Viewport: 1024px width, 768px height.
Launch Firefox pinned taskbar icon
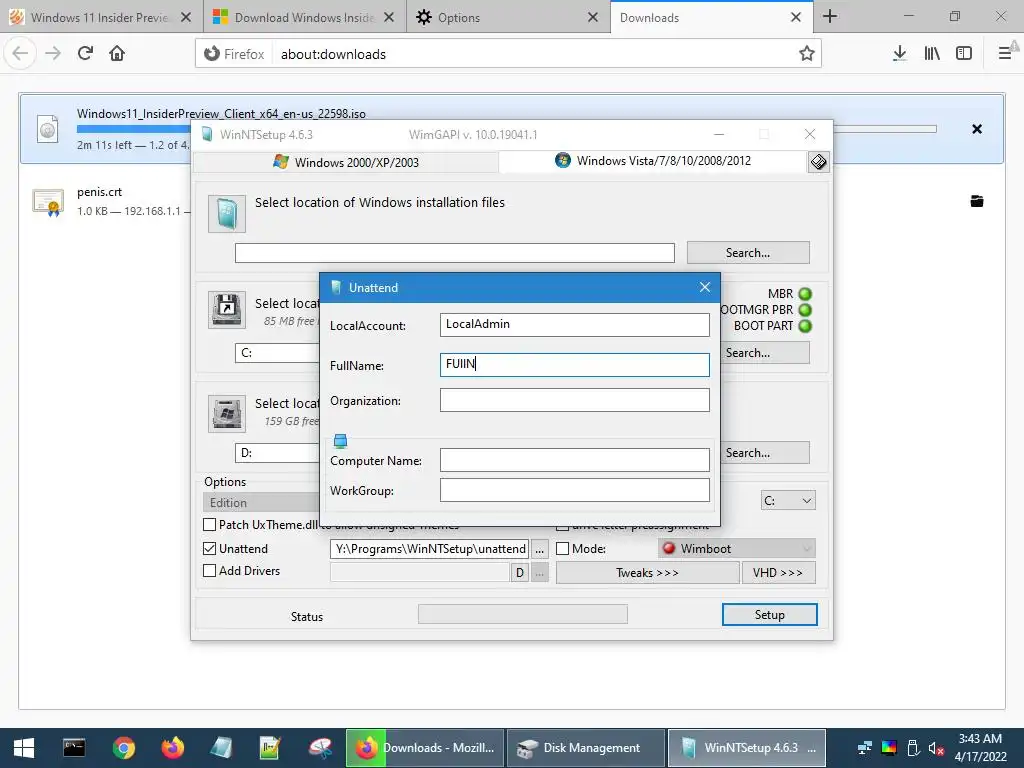[172, 748]
